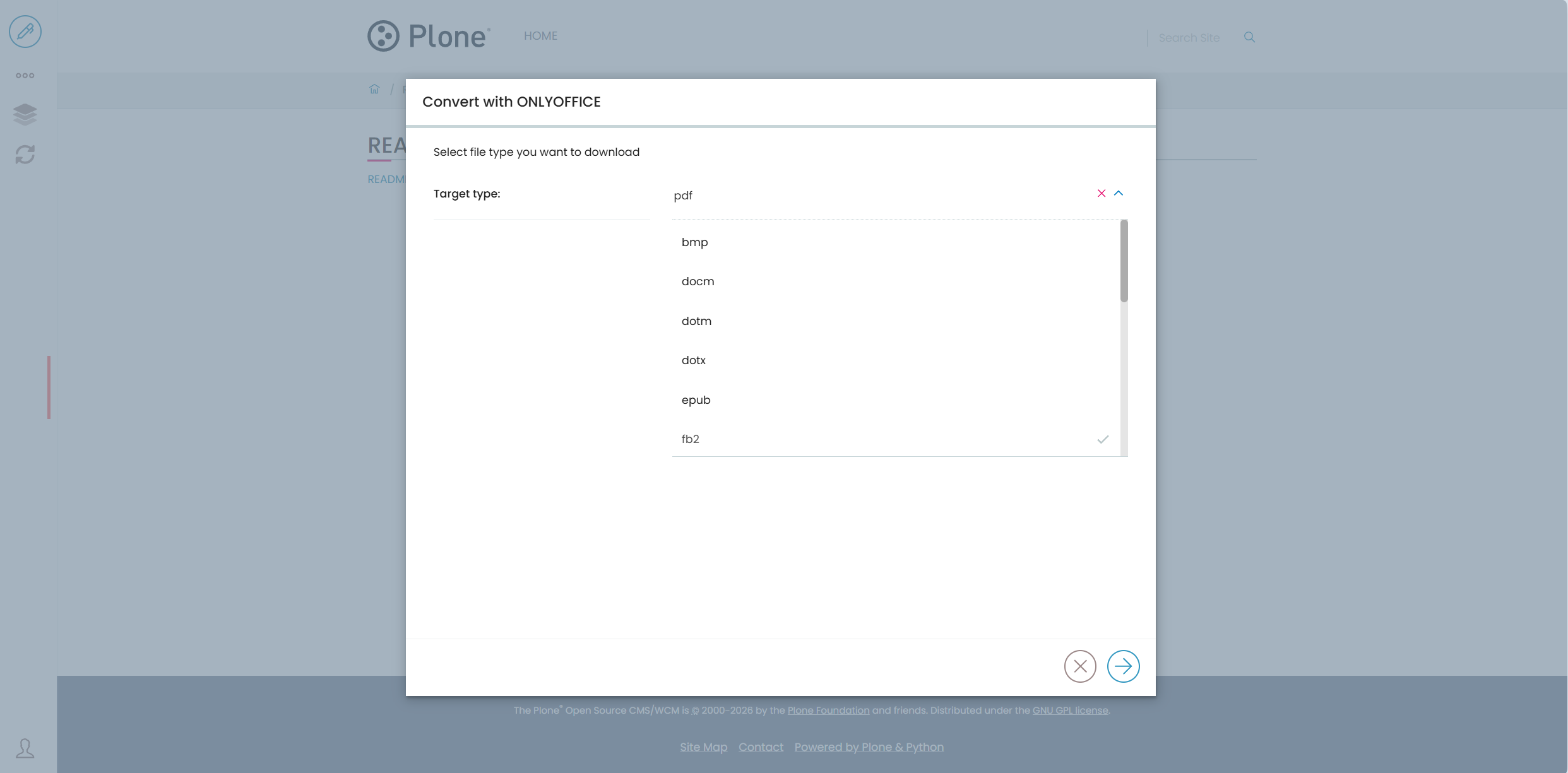The image size is (1568, 773).
Task: Open the three-dots more menu in sidebar
Action: point(25,76)
